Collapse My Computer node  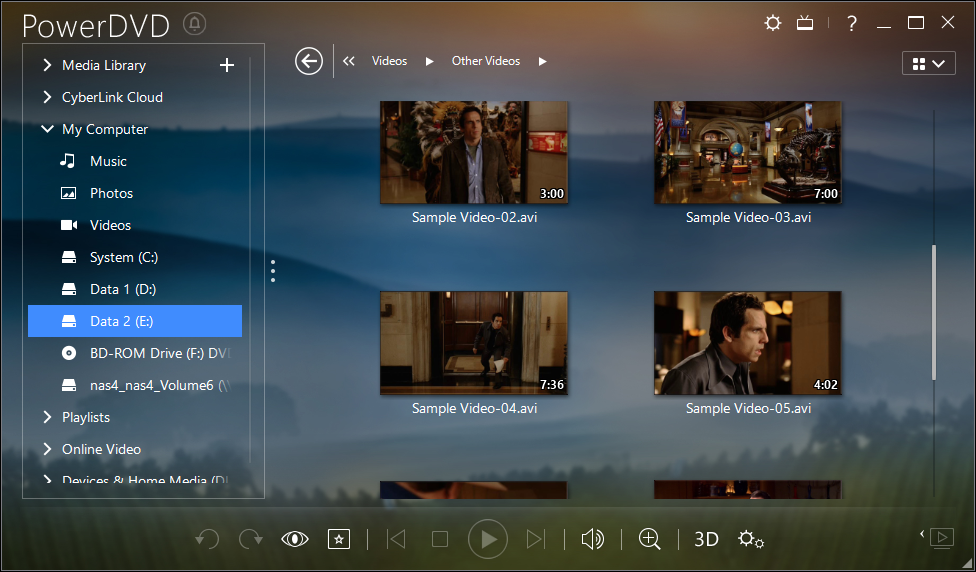point(47,129)
